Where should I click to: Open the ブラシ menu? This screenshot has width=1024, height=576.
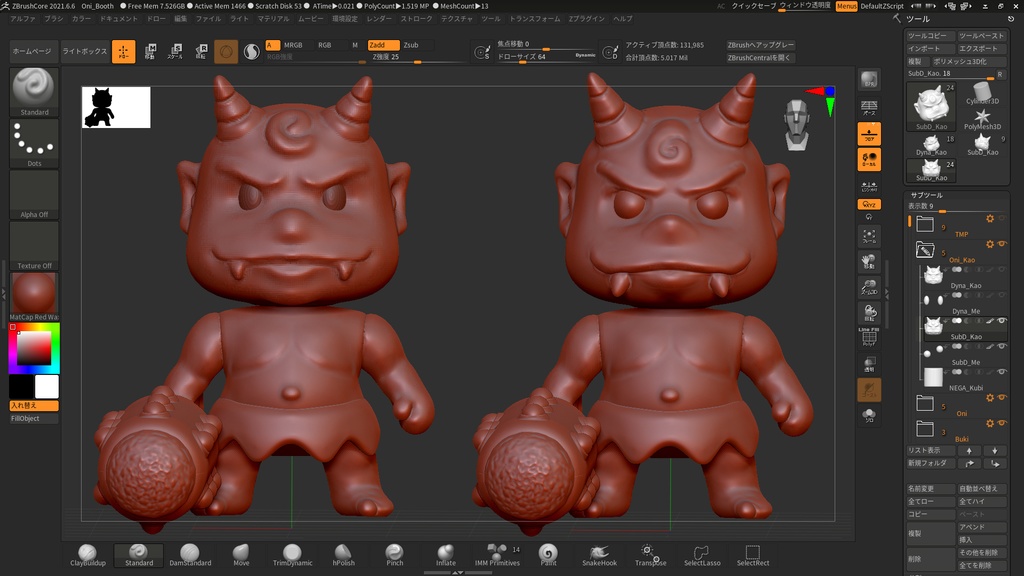pos(54,19)
